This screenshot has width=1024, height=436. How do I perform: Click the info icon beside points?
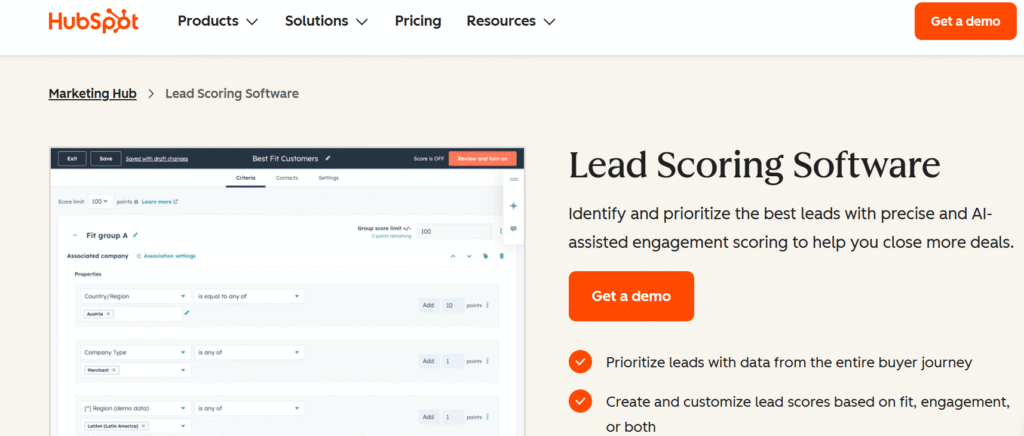click(x=136, y=202)
